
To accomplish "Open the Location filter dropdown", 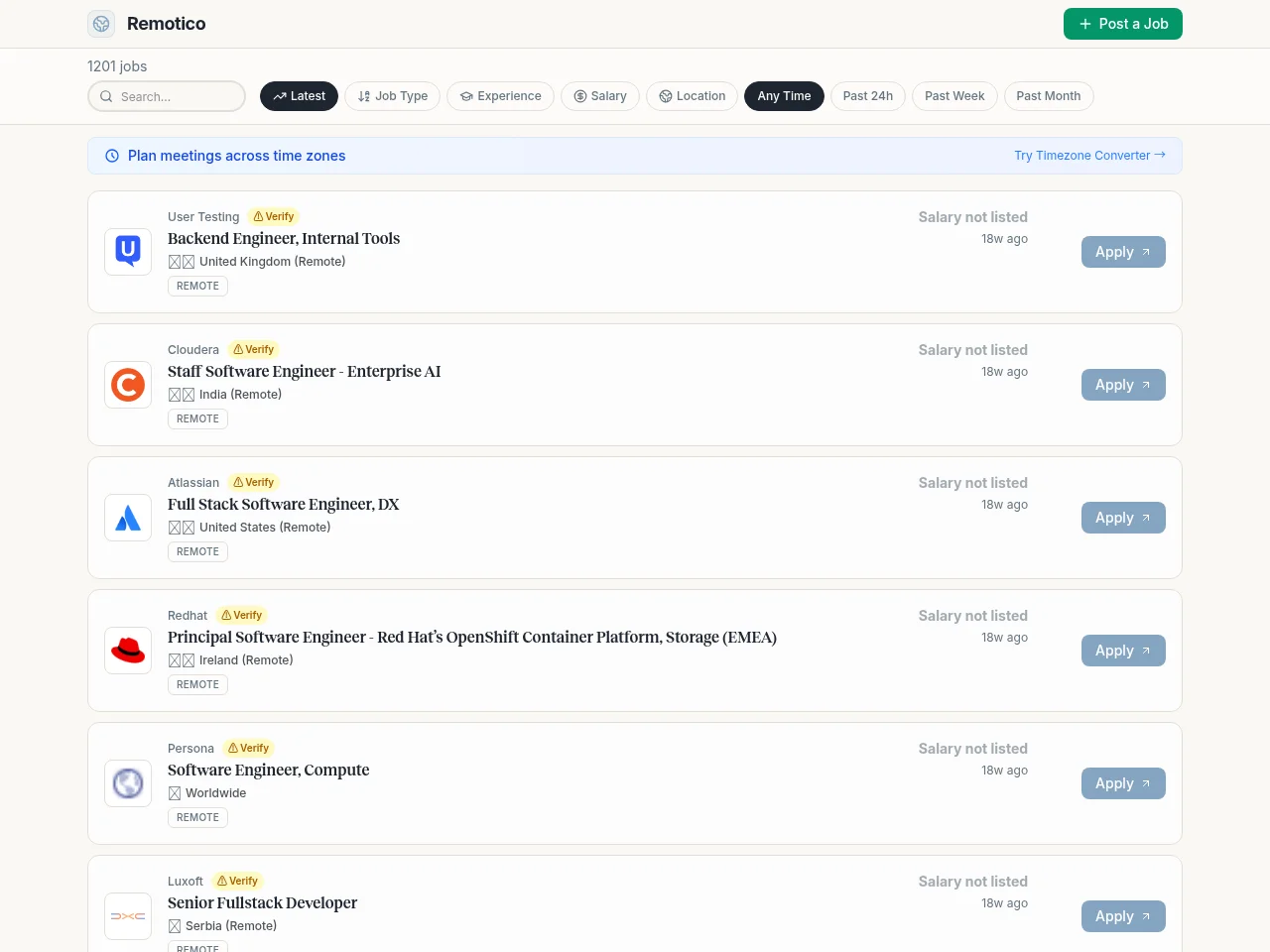I will (693, 96).
